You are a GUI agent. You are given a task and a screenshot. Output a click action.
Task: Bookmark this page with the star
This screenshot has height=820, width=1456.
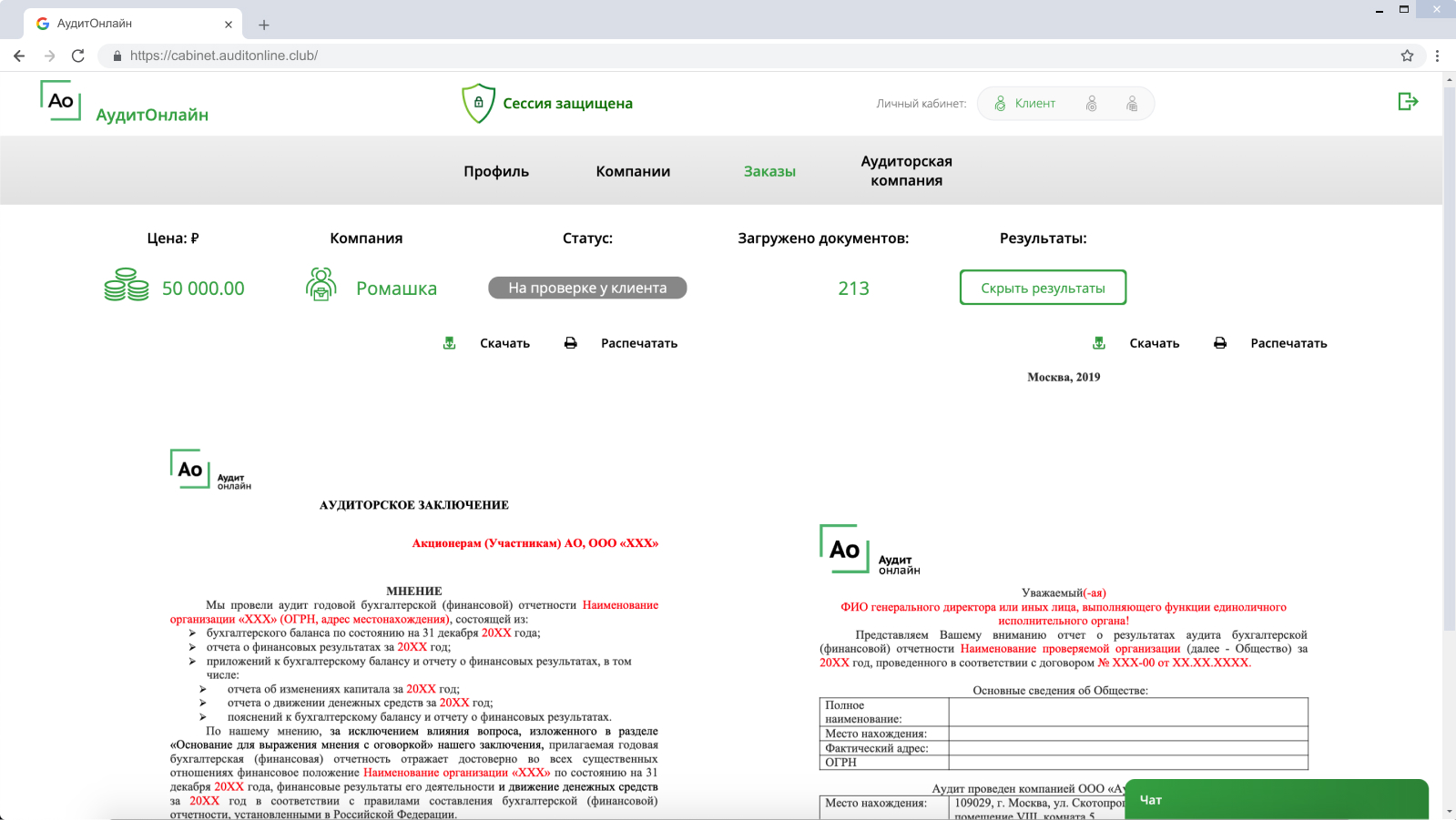[1407, 56]
